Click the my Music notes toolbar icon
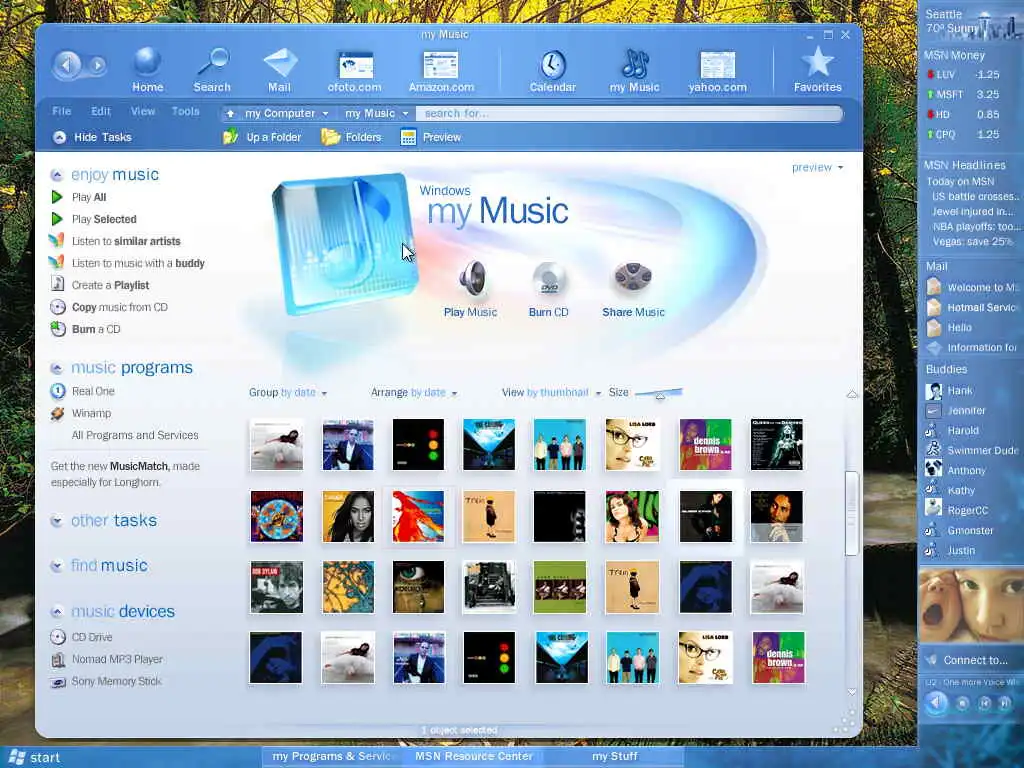 coord(635,64)
